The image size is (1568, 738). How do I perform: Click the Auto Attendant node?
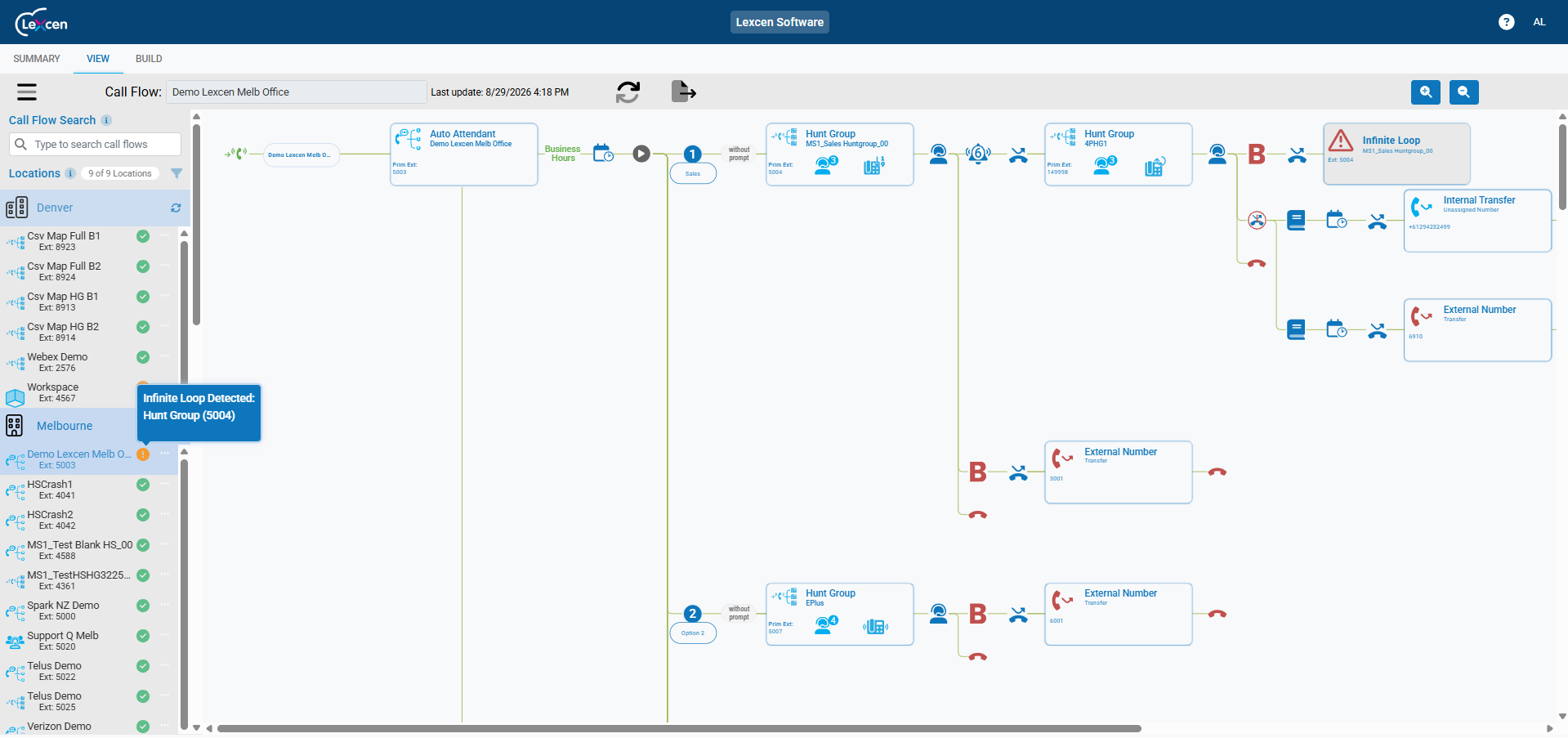tap(464, 154)
